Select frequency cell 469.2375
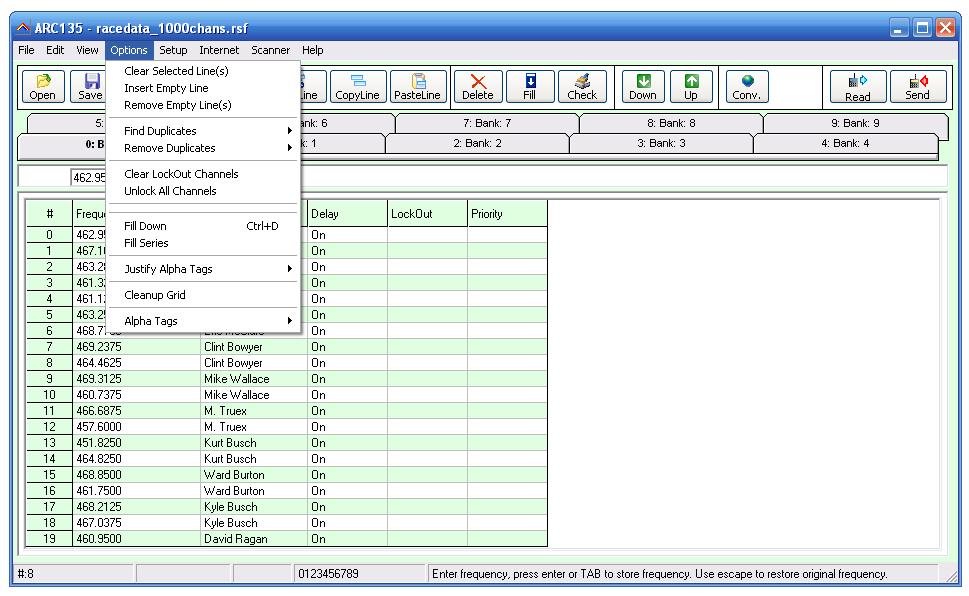This screenshot has height=596, width=969. coord(137,347)
